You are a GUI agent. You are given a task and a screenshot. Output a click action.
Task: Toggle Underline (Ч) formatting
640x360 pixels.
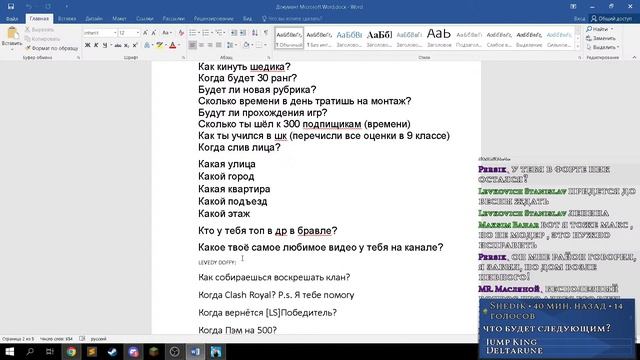[x=105, y=45]
